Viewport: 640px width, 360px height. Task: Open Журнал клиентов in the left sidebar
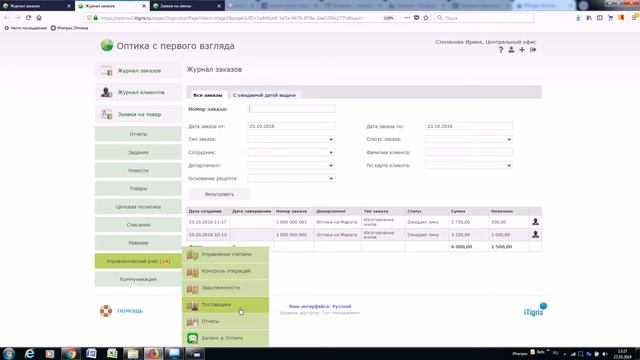pyautogui.click(x=138, y=92)
